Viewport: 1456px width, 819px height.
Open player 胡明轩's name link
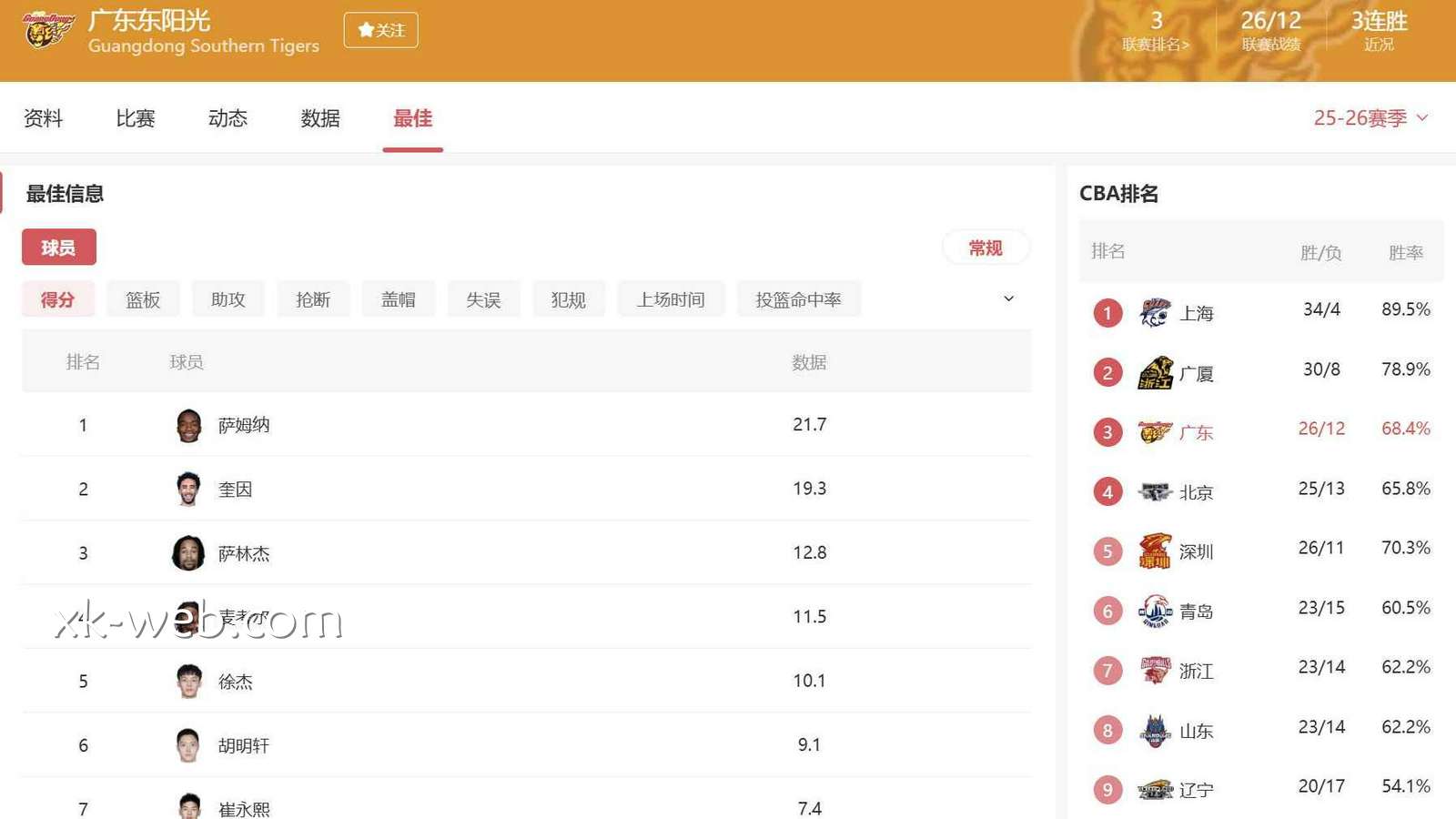[x=244, y=745]
